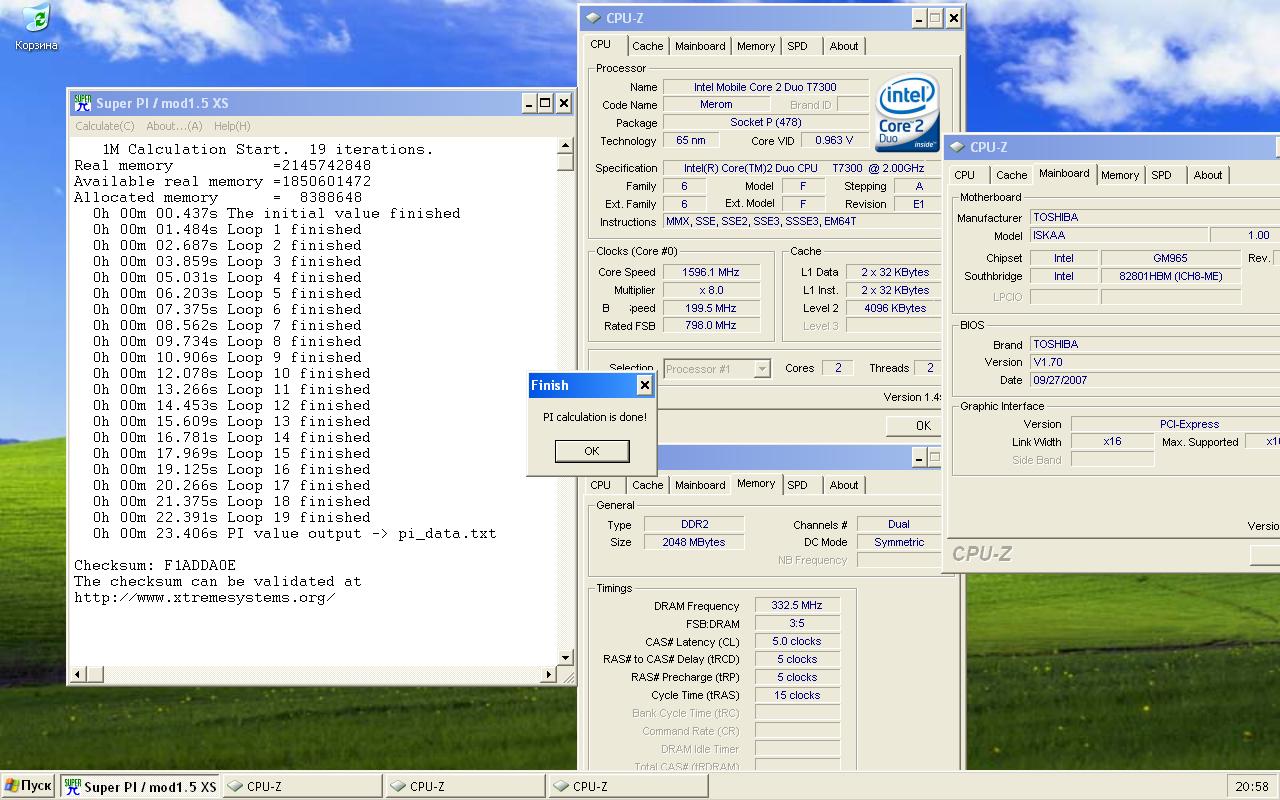
Task: Open Help(H) menu in Super PI
Action: tap(232, 126)
